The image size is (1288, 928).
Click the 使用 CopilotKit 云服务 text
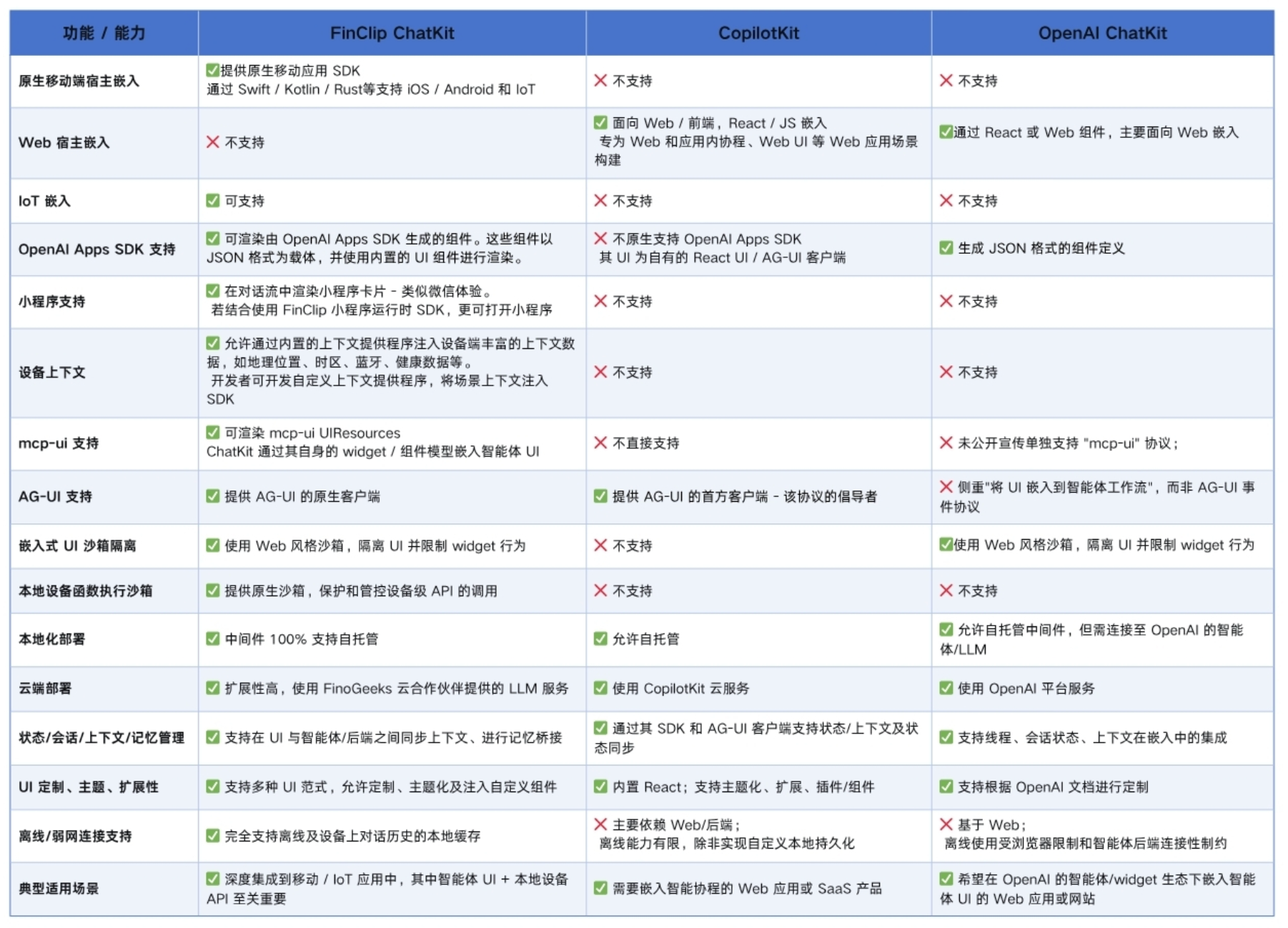click(680, 688)
